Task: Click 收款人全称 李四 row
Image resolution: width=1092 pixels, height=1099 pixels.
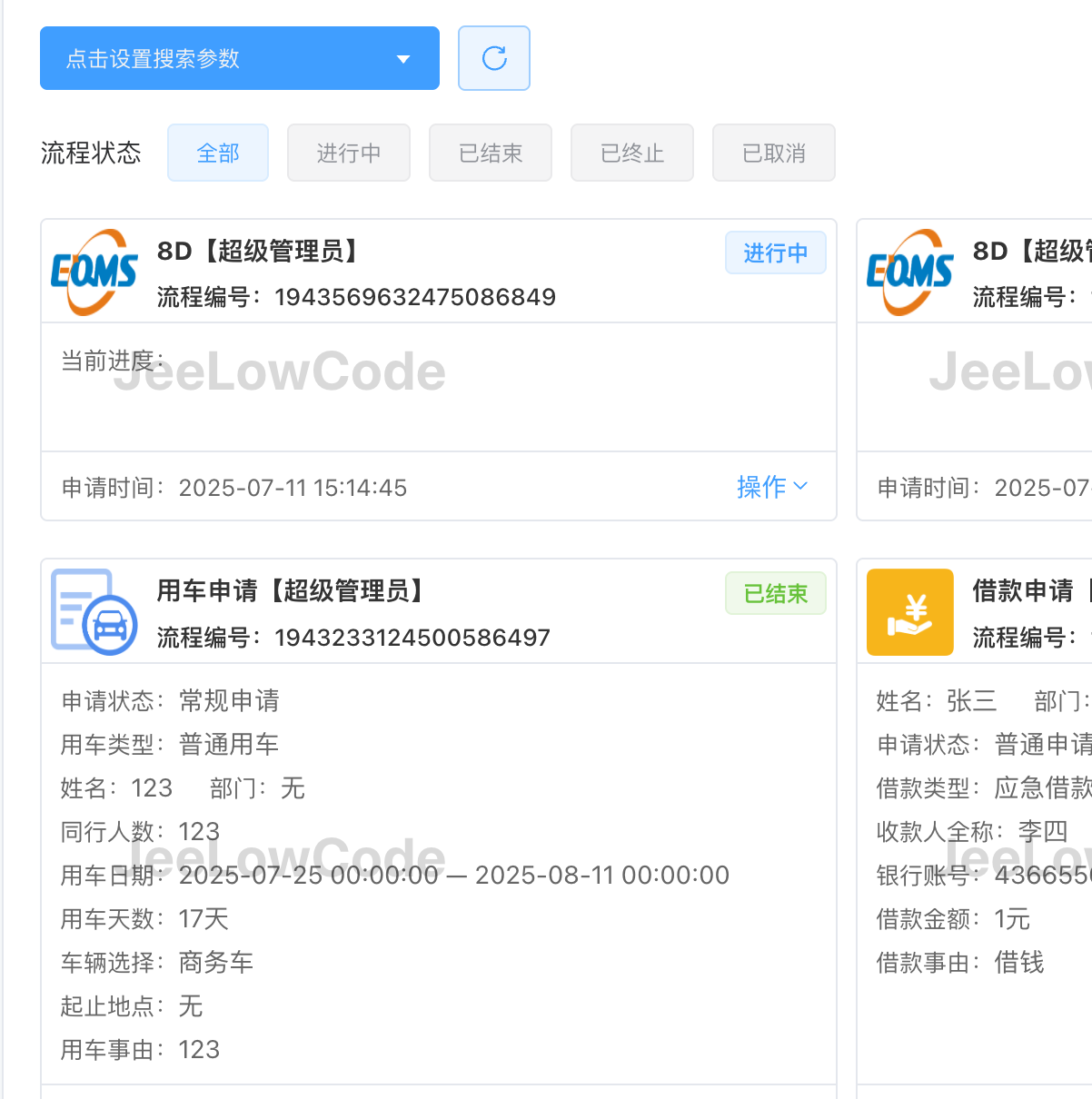Action: [x=972, y=831]
